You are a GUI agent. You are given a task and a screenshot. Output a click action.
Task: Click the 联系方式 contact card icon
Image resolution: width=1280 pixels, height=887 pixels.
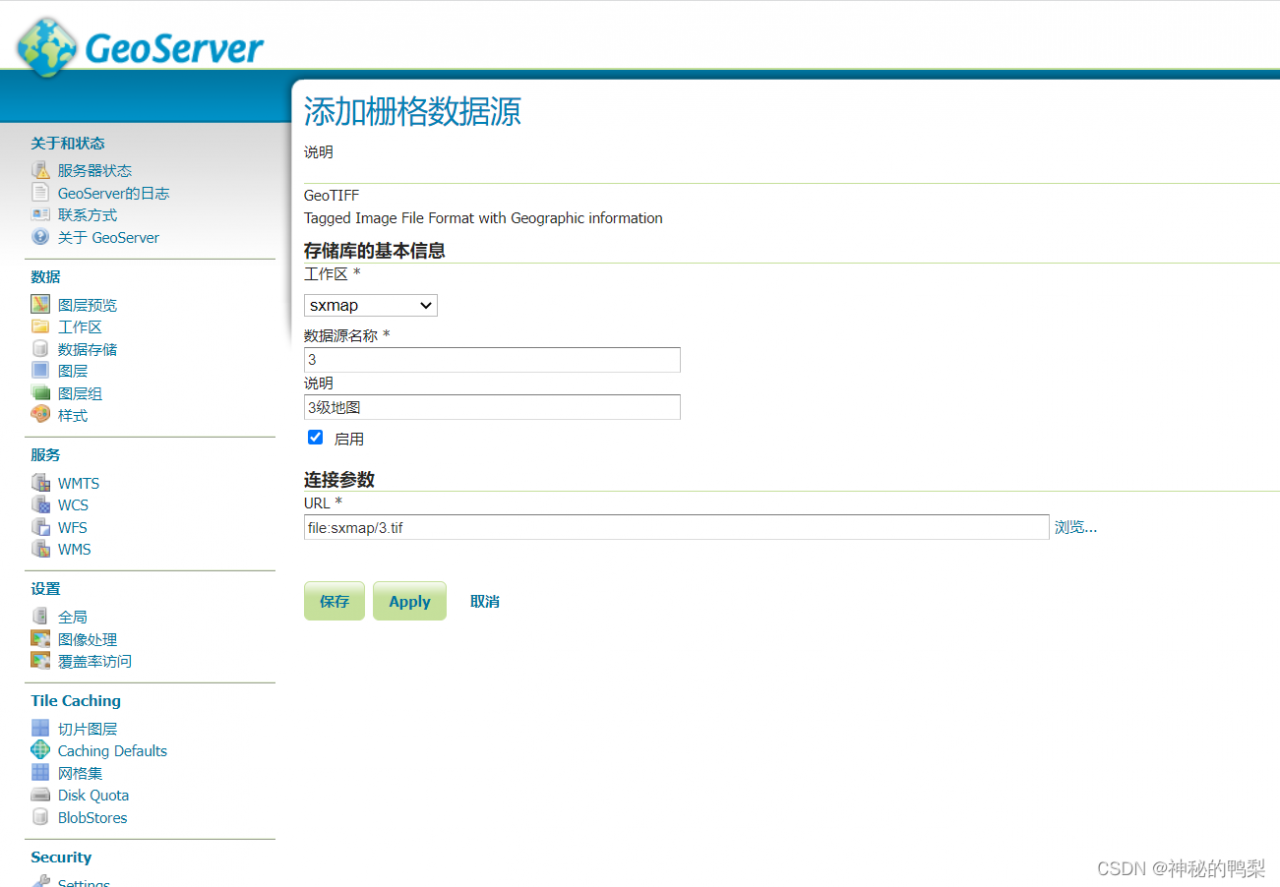coord(40,214)
